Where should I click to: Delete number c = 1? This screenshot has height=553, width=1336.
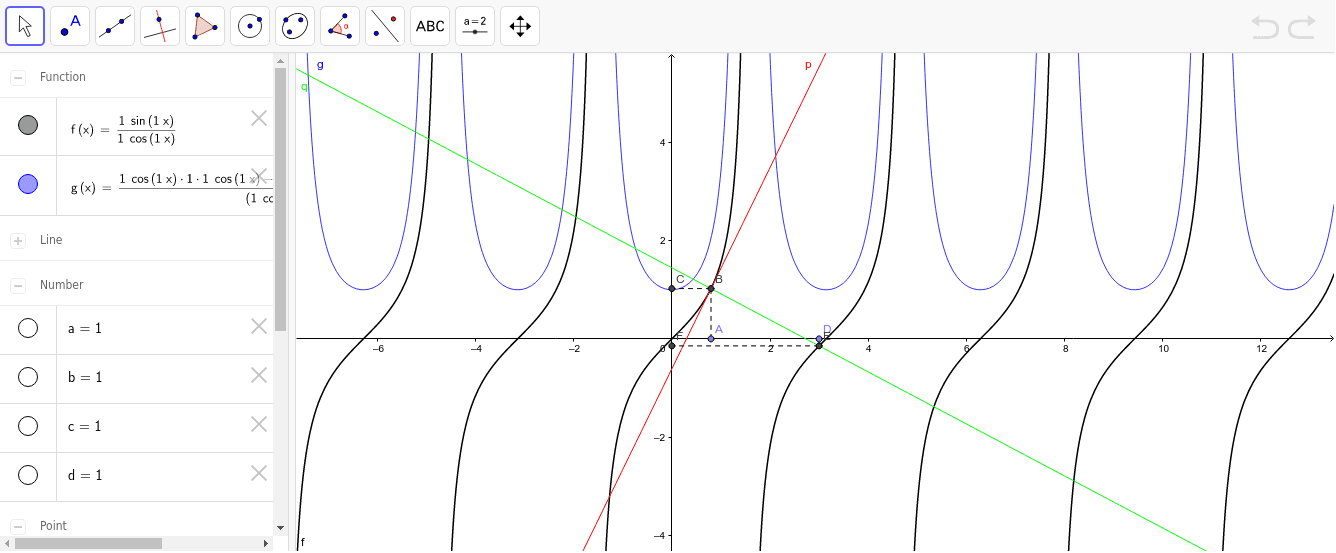259,424
